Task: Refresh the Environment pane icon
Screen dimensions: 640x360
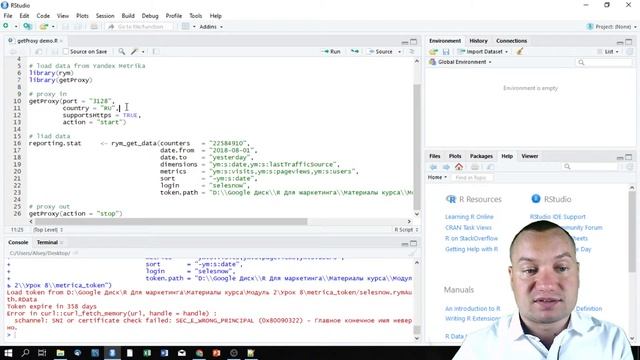Action: (x=629, y=51)
